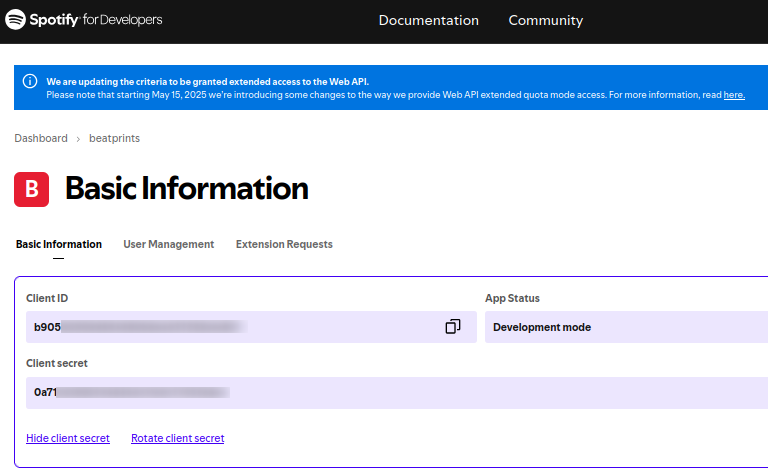
Task: Click the info icon in blue banner
Action: tap(30, 81)
